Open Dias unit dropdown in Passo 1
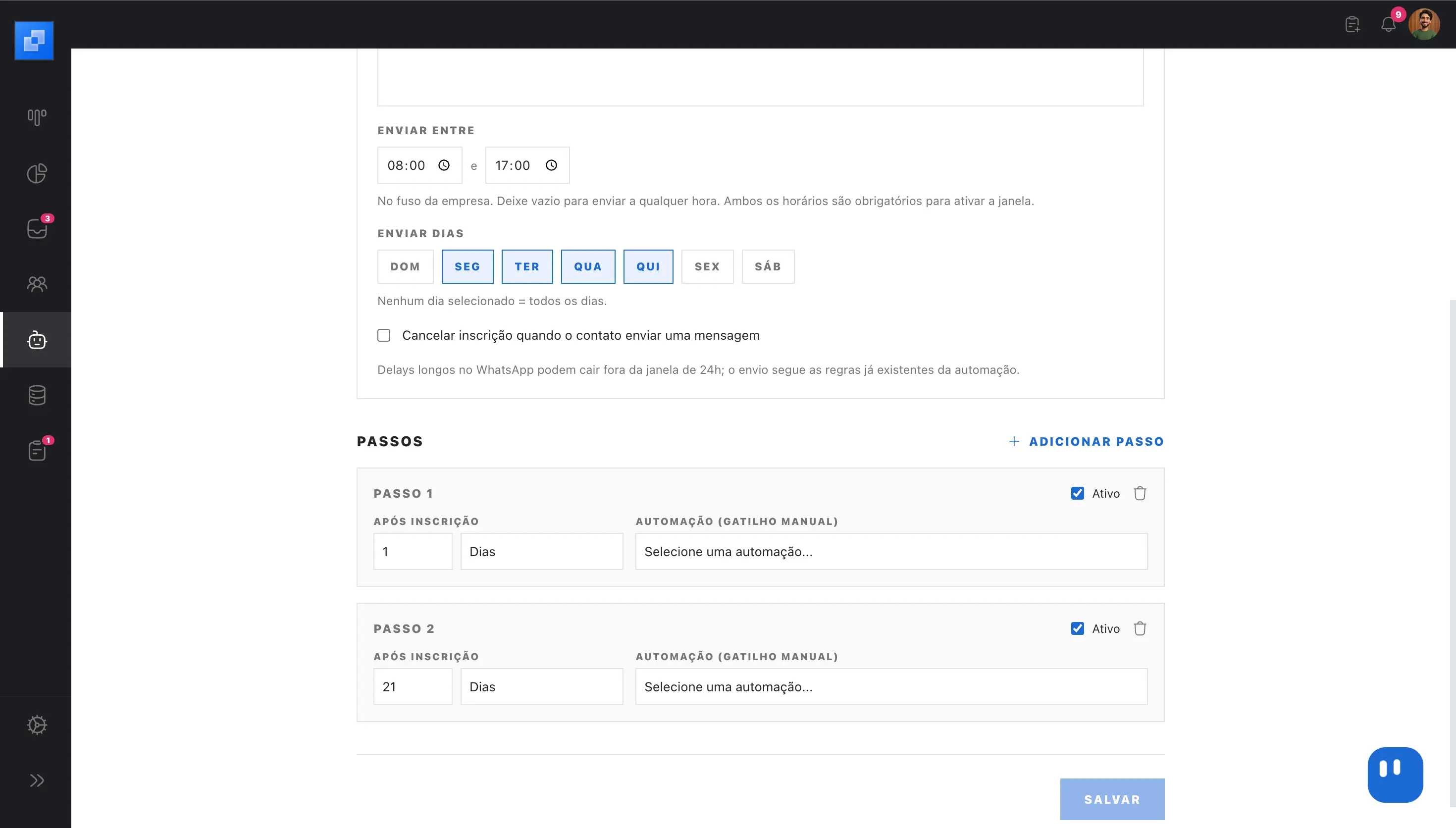 tap(542, 552)
